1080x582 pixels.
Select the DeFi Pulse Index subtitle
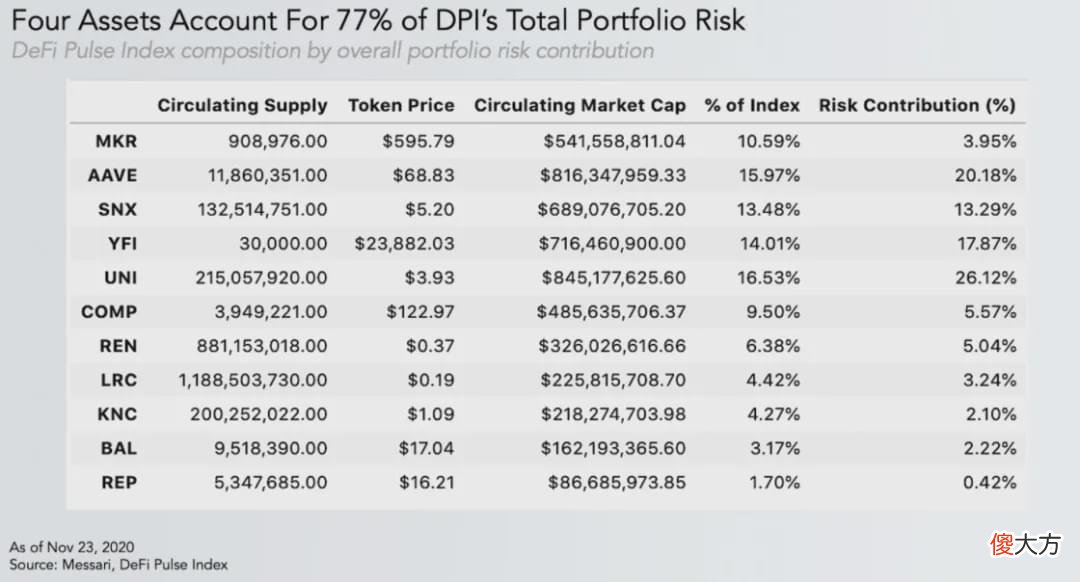point(333,51)
